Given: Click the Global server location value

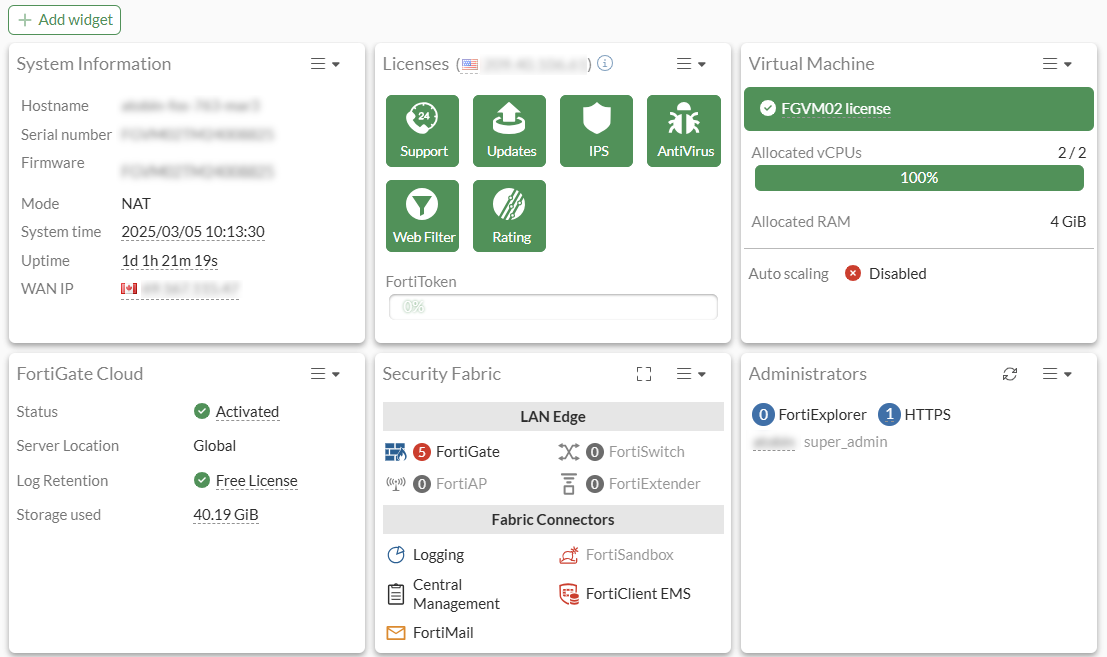Looking at the screenshot, I should [x=215, y=446].
